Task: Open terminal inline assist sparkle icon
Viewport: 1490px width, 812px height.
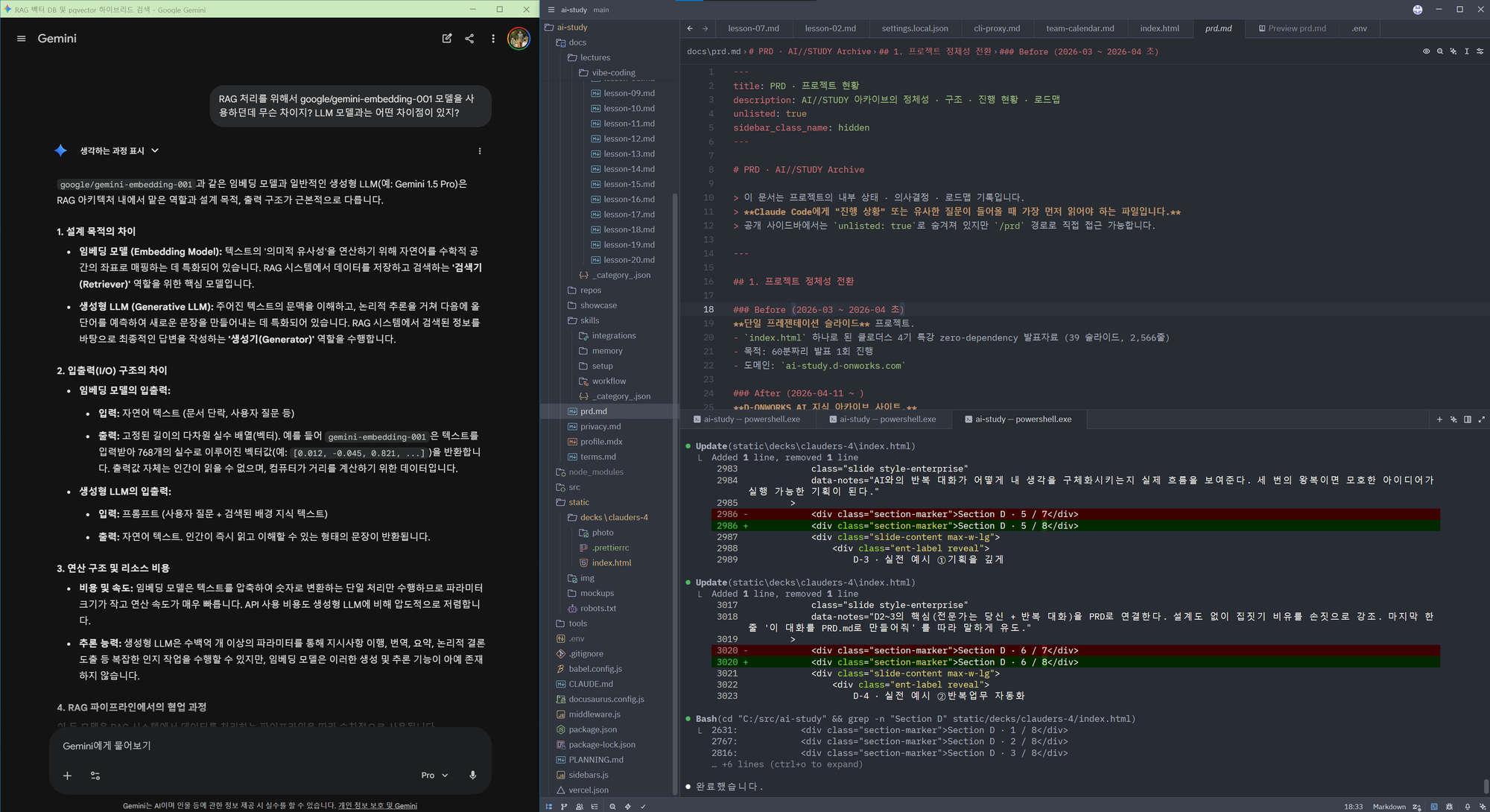Action: (x=1453, y=419)
